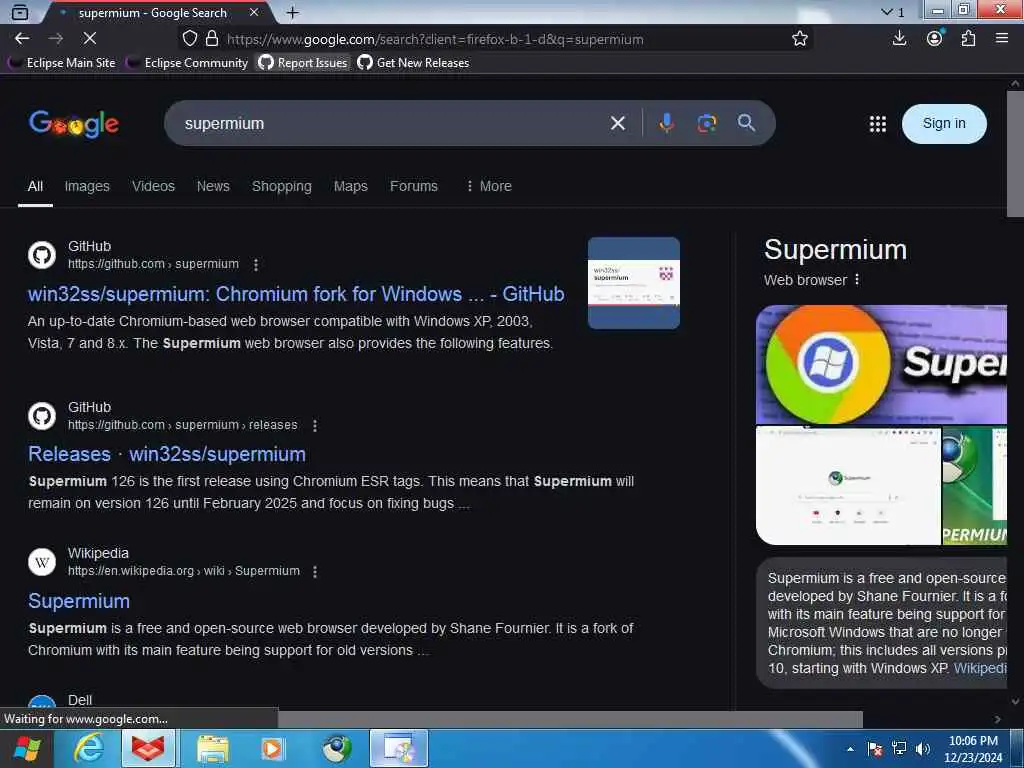Submit the search with the magnifier icon

[x=746, y=123]
